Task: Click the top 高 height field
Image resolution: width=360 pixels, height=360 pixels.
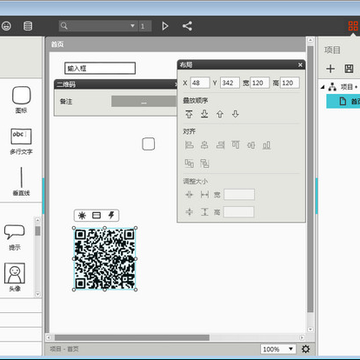Action: 290,83
